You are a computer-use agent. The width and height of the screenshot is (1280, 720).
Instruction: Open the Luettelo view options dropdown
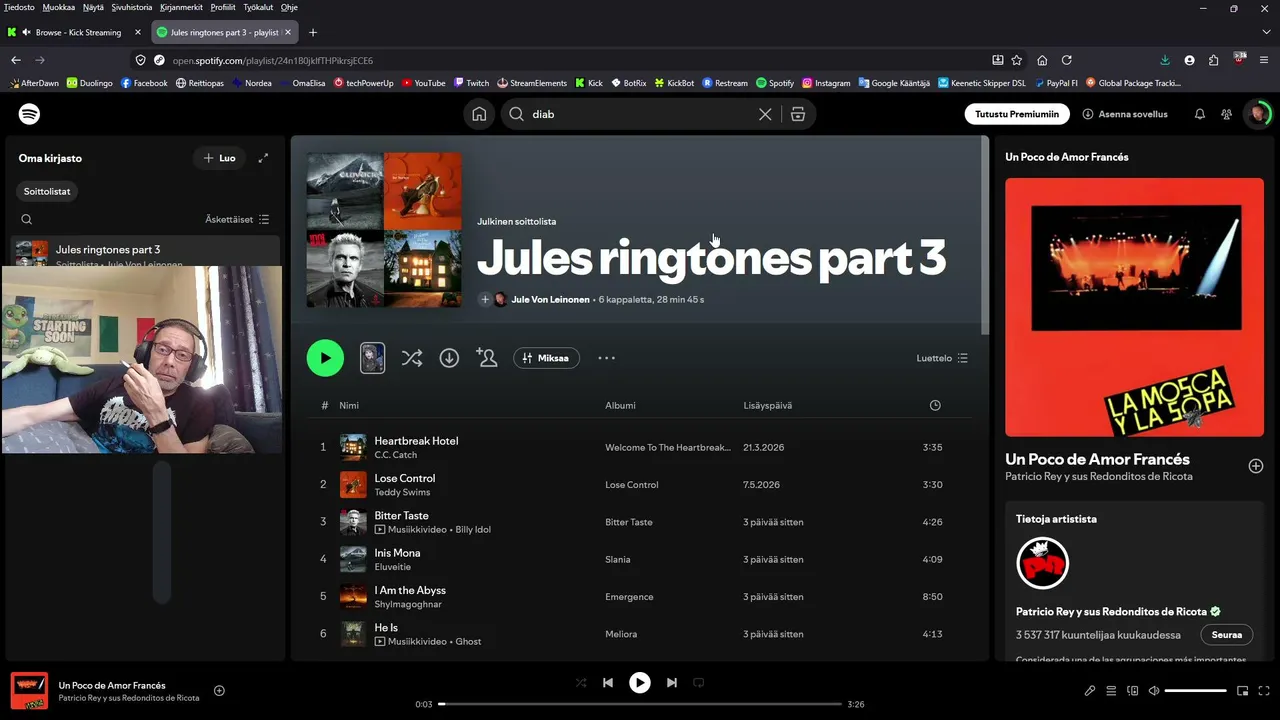(x=942, y=358)
